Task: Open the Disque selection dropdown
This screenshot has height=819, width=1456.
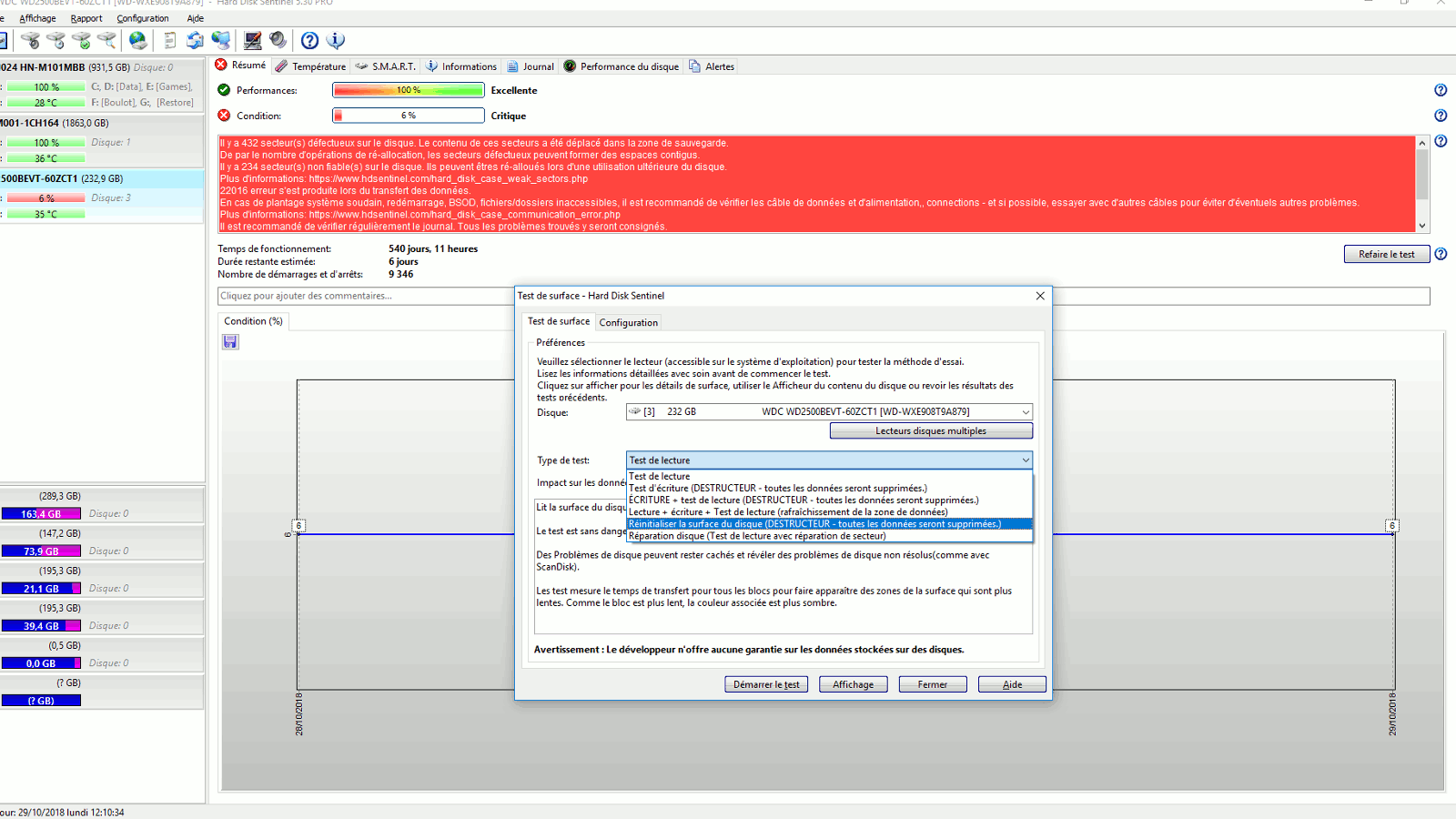Action: (829, 412)
